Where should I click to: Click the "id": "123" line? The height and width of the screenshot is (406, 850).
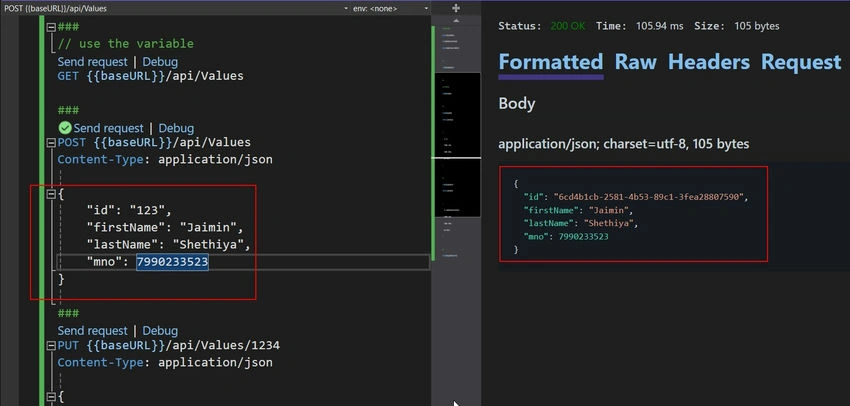[129, 211]
